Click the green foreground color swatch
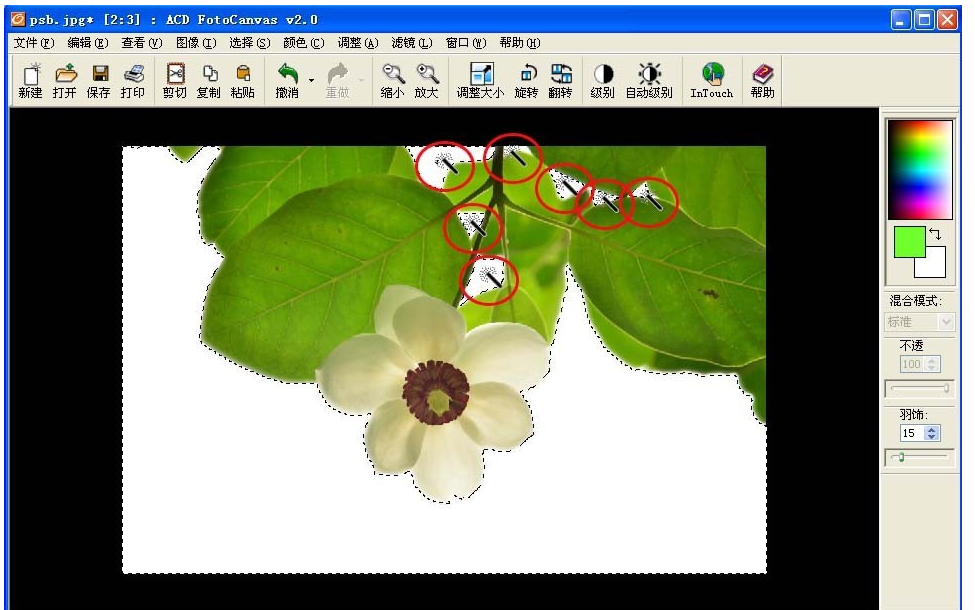Screen dimensions: 975x610 [907, 241]
